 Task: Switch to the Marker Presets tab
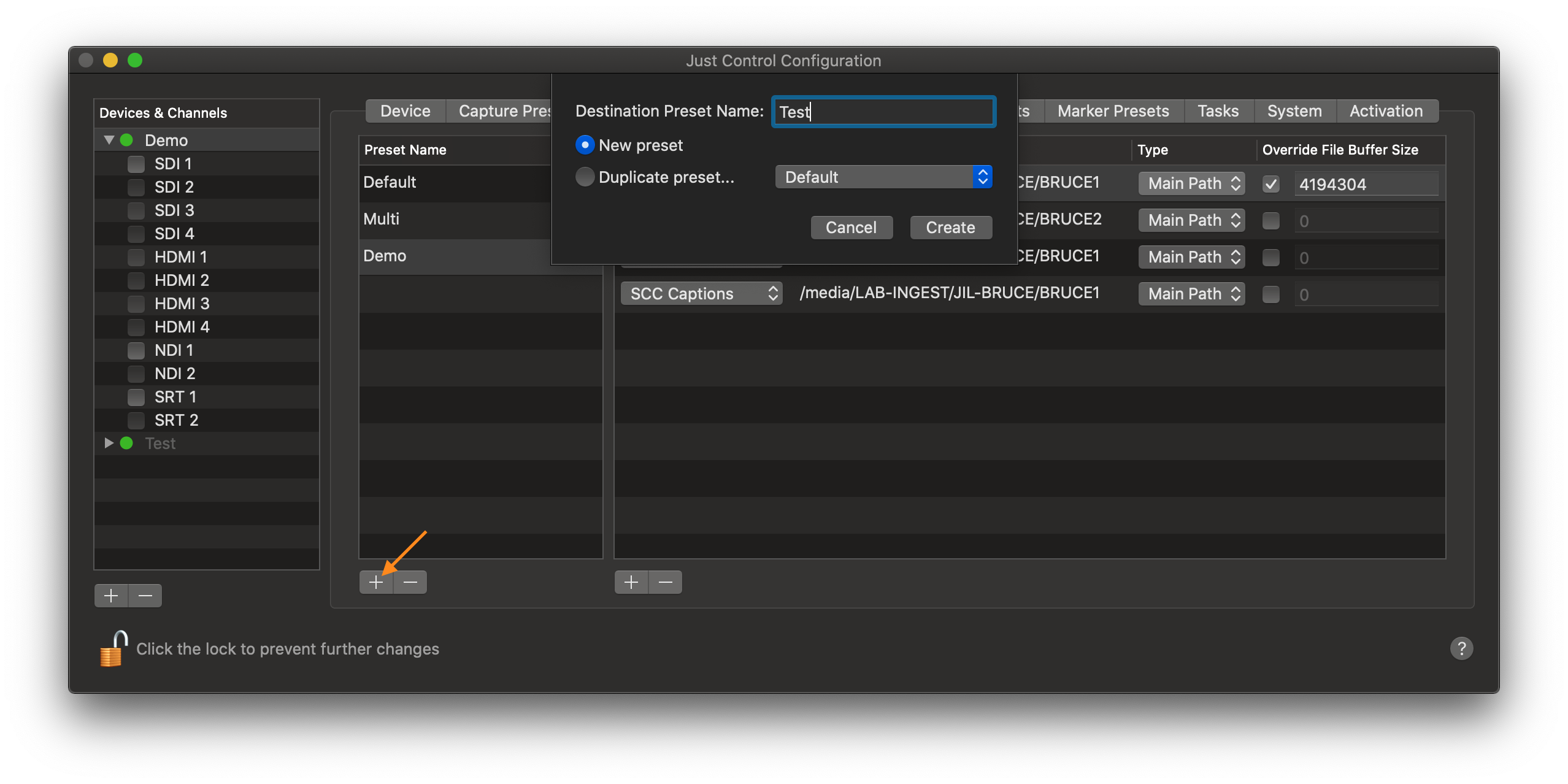click(1113, 111)
